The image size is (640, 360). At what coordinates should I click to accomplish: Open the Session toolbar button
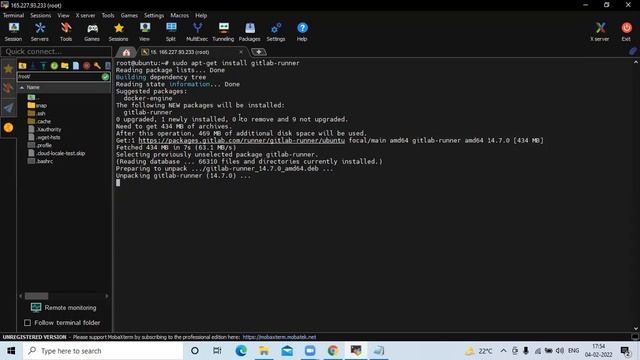[13, 32]
